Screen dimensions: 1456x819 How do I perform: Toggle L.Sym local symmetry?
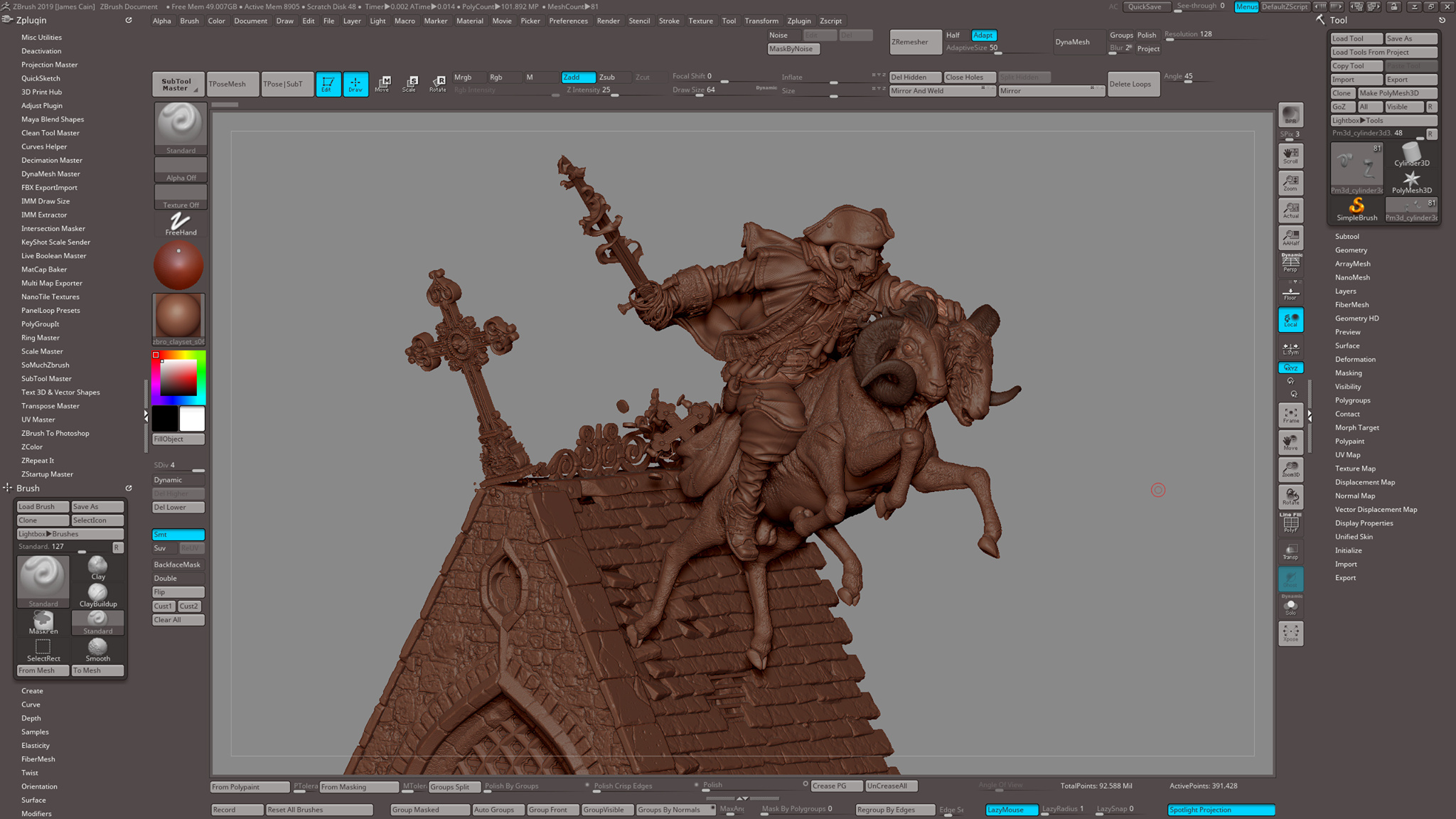1290,348
